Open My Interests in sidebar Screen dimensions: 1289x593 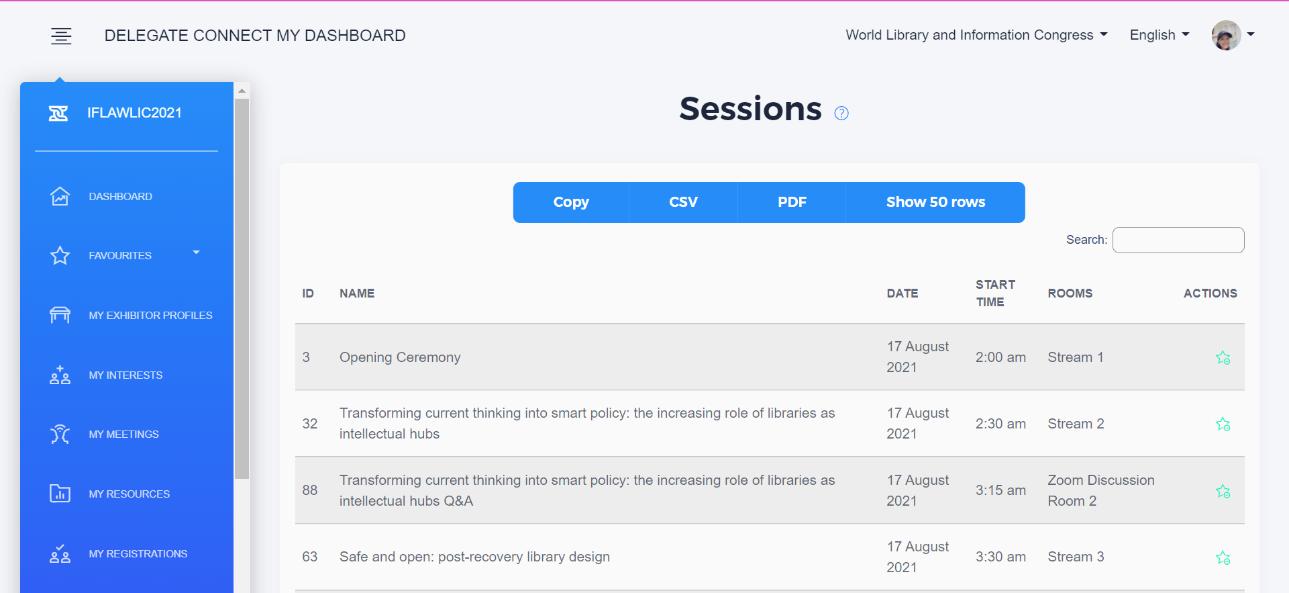[125, 375]
